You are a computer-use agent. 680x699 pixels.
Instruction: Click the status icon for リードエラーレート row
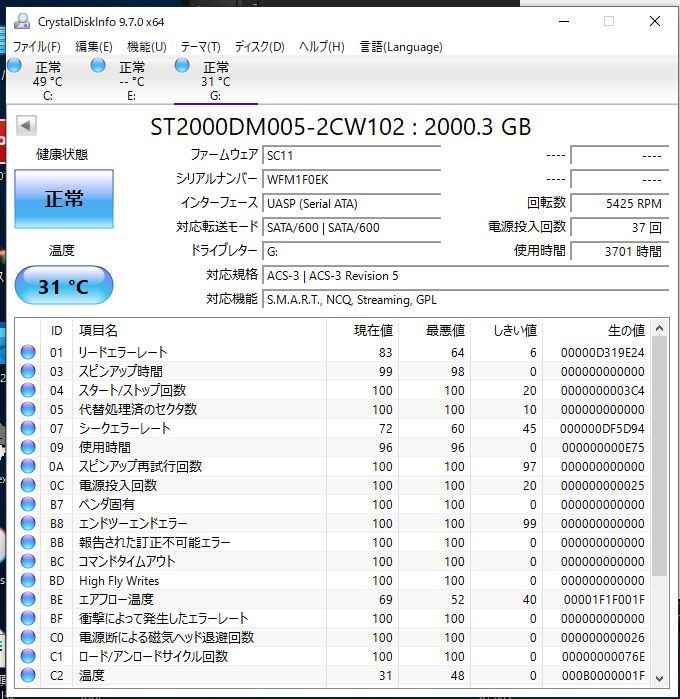[28, 352]
